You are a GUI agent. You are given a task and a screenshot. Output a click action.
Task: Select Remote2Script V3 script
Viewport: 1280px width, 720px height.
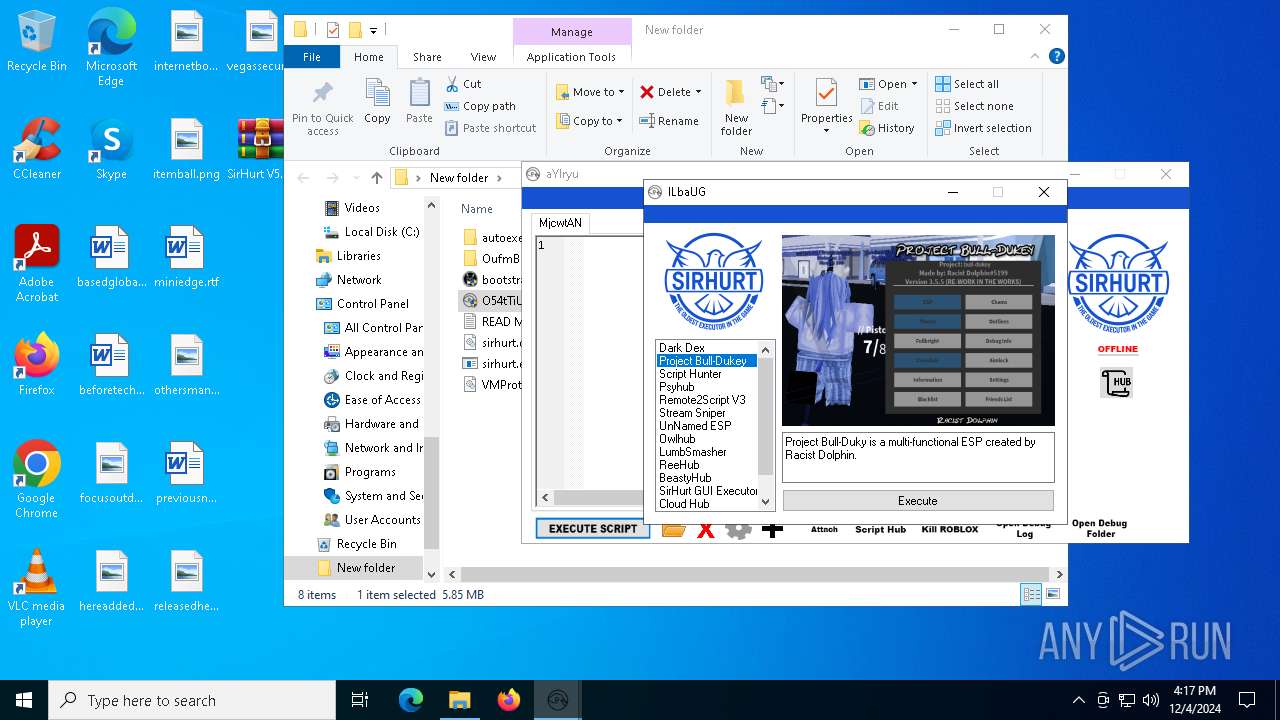702,400
